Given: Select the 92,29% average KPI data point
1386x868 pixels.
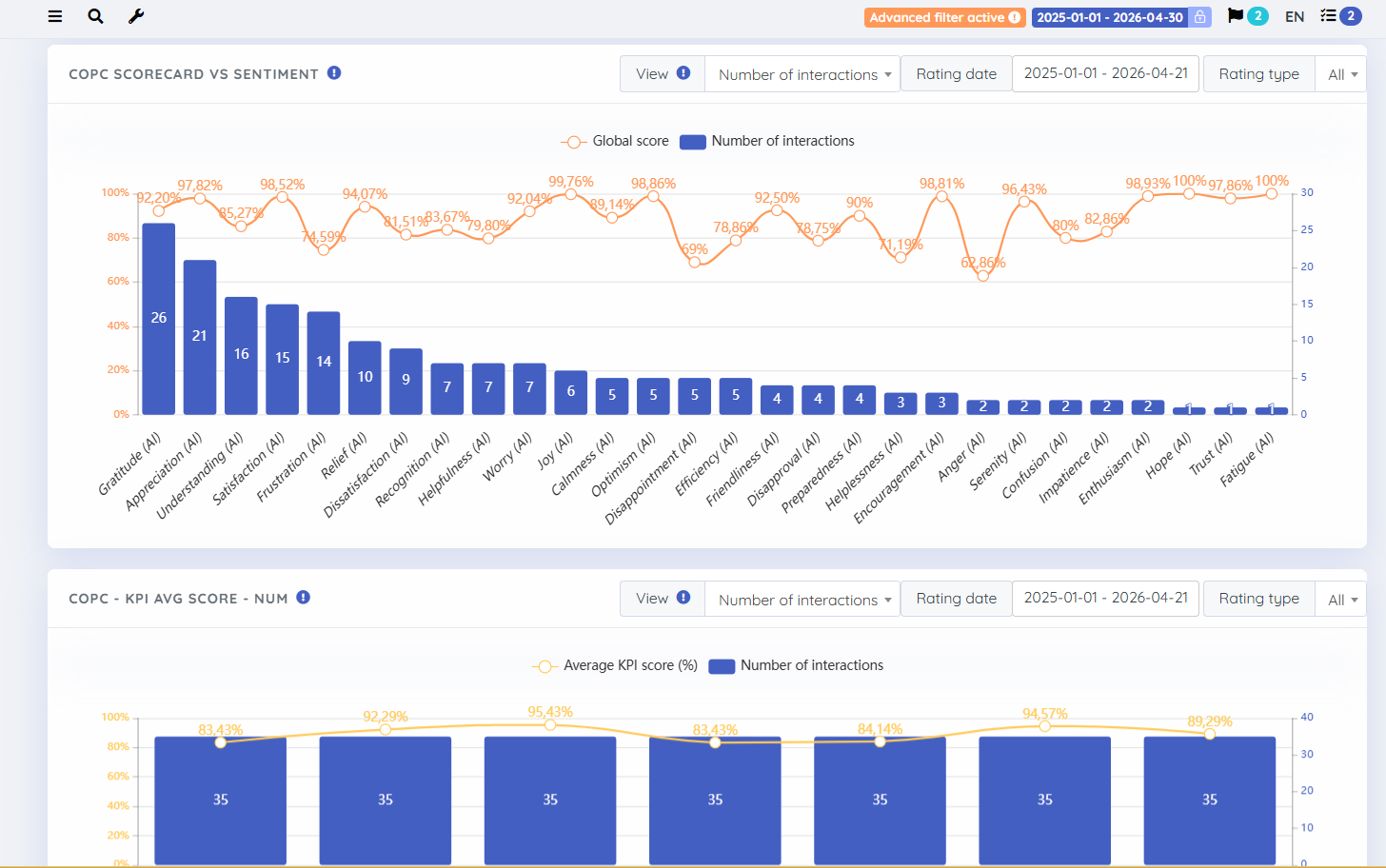Looking at the screenshot, I should tap(386, 729).
